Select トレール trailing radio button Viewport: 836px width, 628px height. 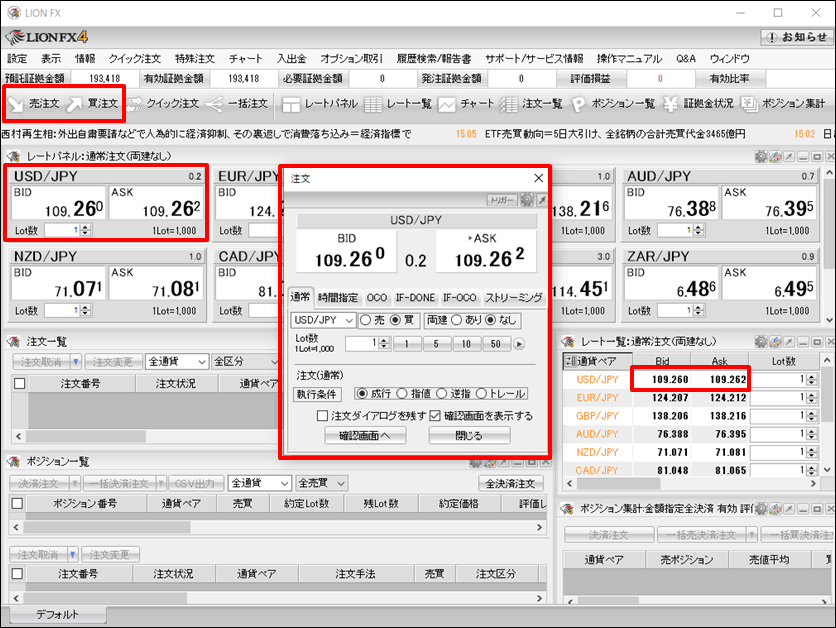(x=481, y=393)
